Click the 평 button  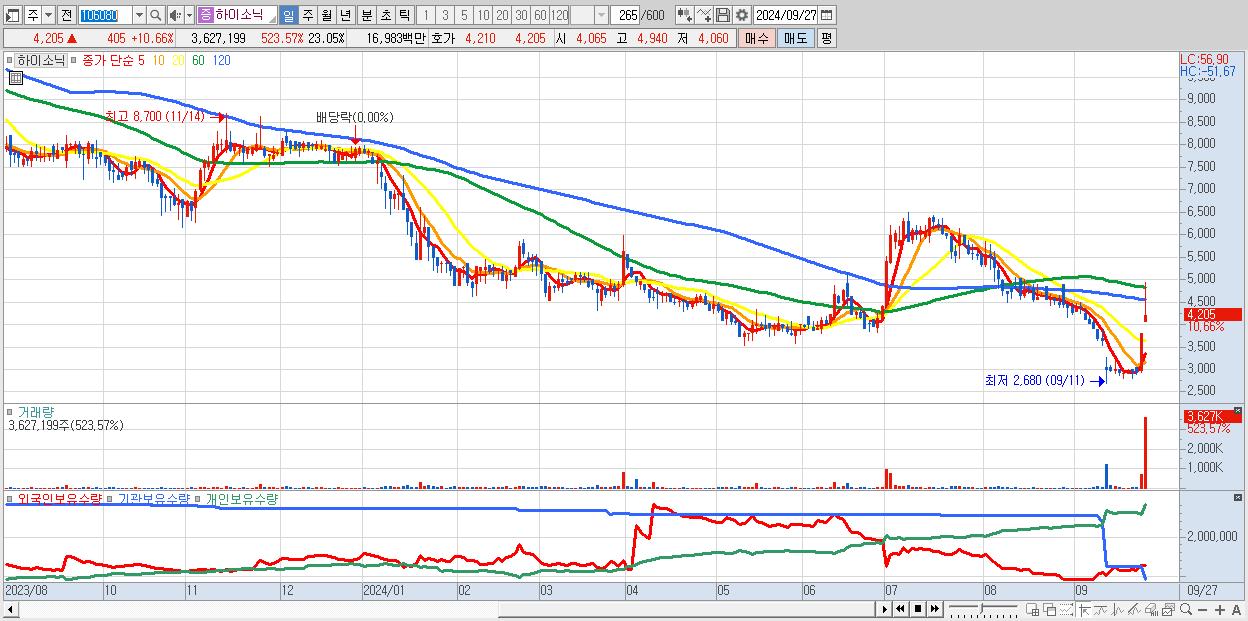826,38
